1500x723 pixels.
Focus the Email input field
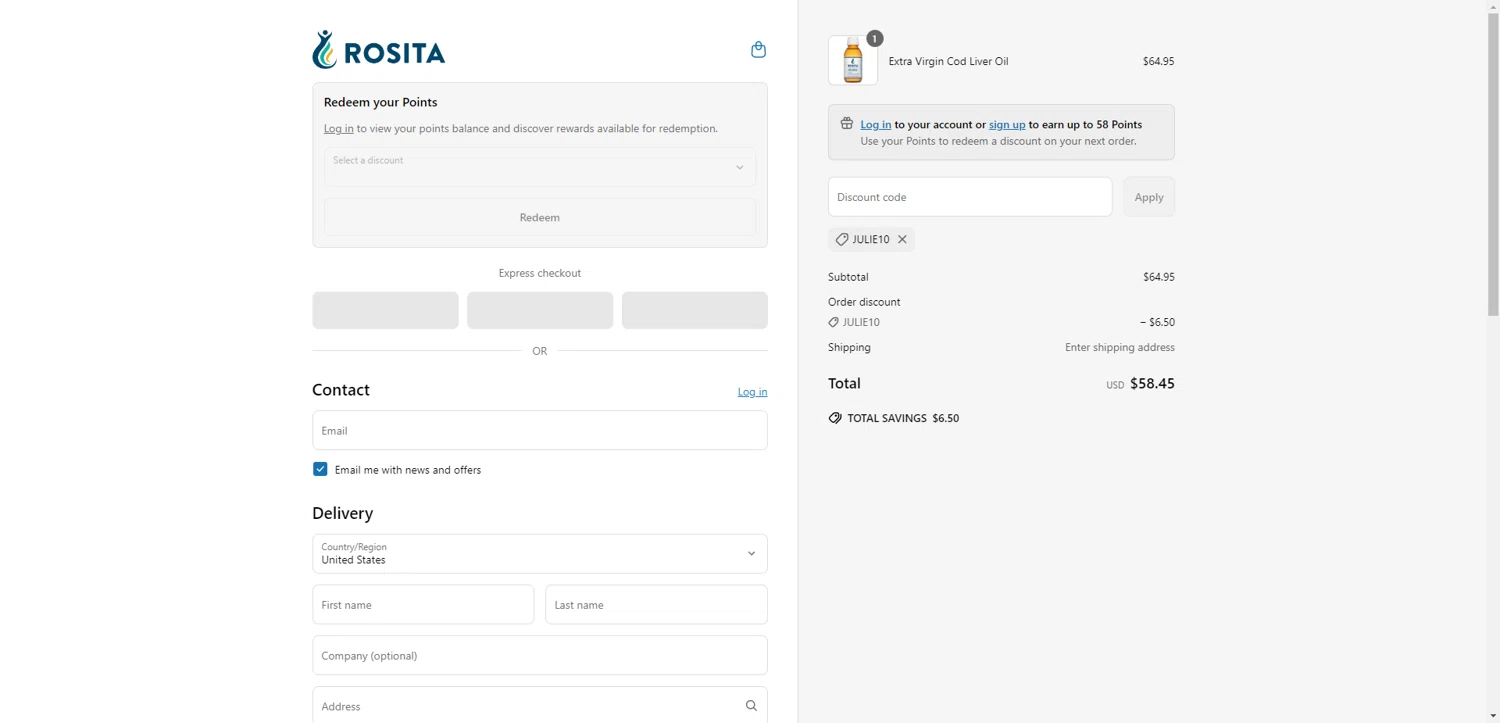pyautogui.click(x=540, y=430)
